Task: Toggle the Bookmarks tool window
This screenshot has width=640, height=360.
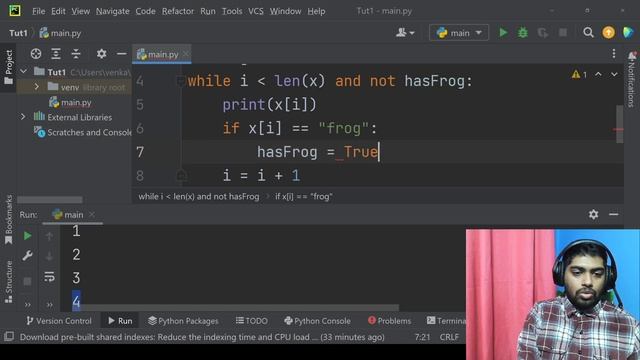Action: (x=8, y=220)
